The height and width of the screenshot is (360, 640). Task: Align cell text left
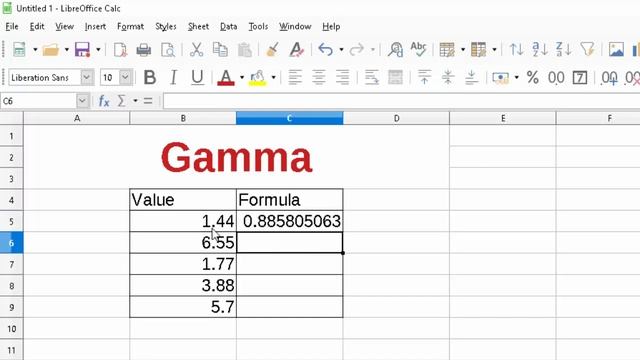click(295, 78)
